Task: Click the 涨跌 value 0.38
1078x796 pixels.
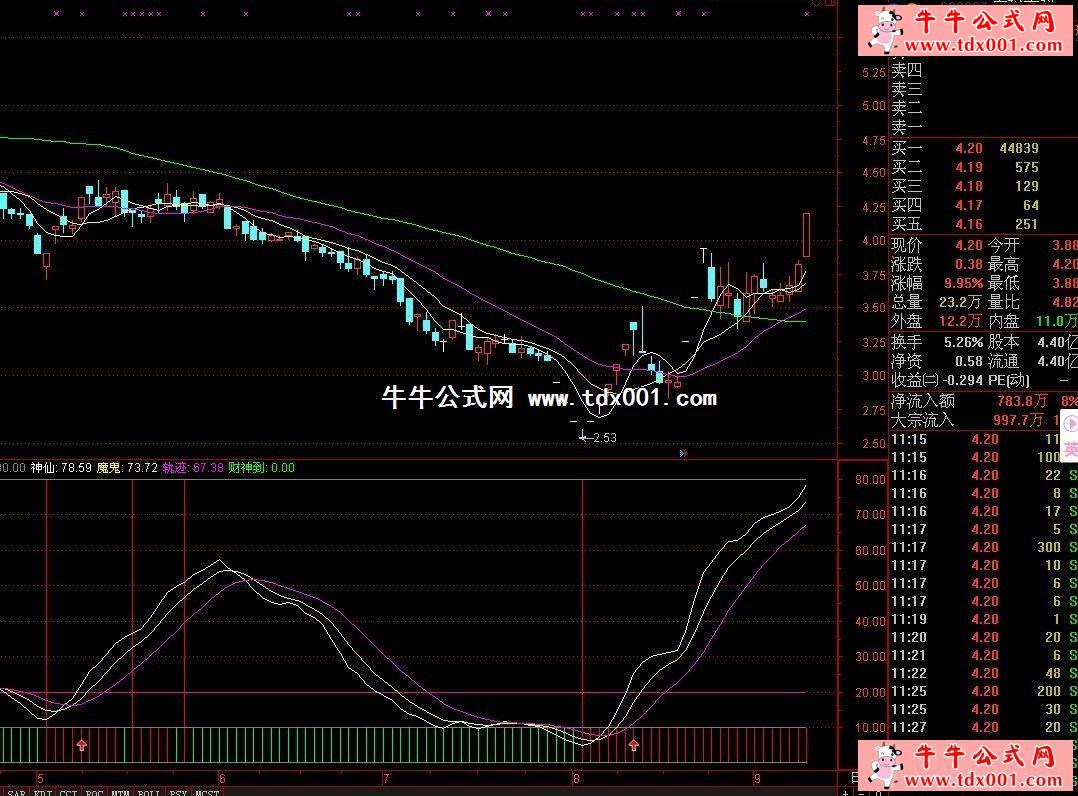Action: pos(969,265)
